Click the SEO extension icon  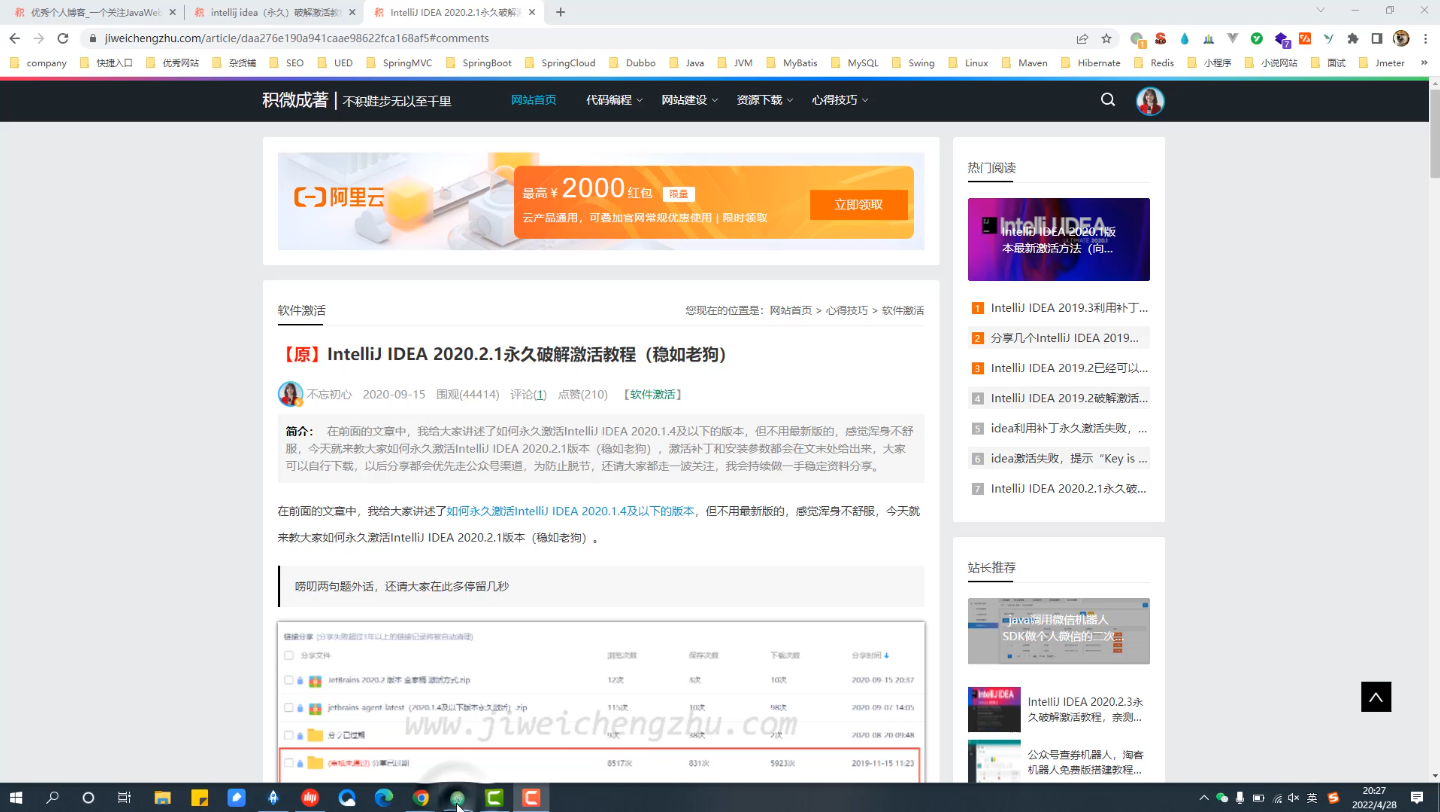[x=1161, y=38]
